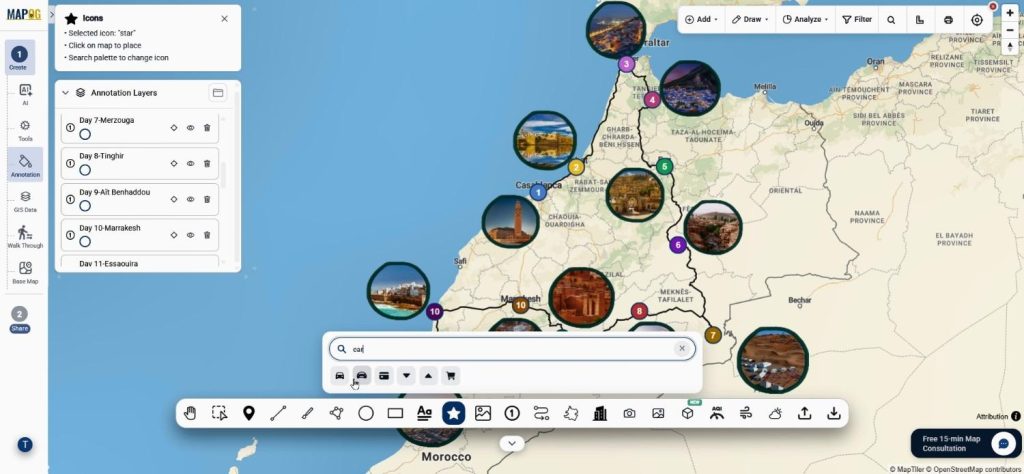Pick the region boundary shape tool
The width and height of the screenshot is (1024, 474).
pyautogui.click(x=571, y=413)
